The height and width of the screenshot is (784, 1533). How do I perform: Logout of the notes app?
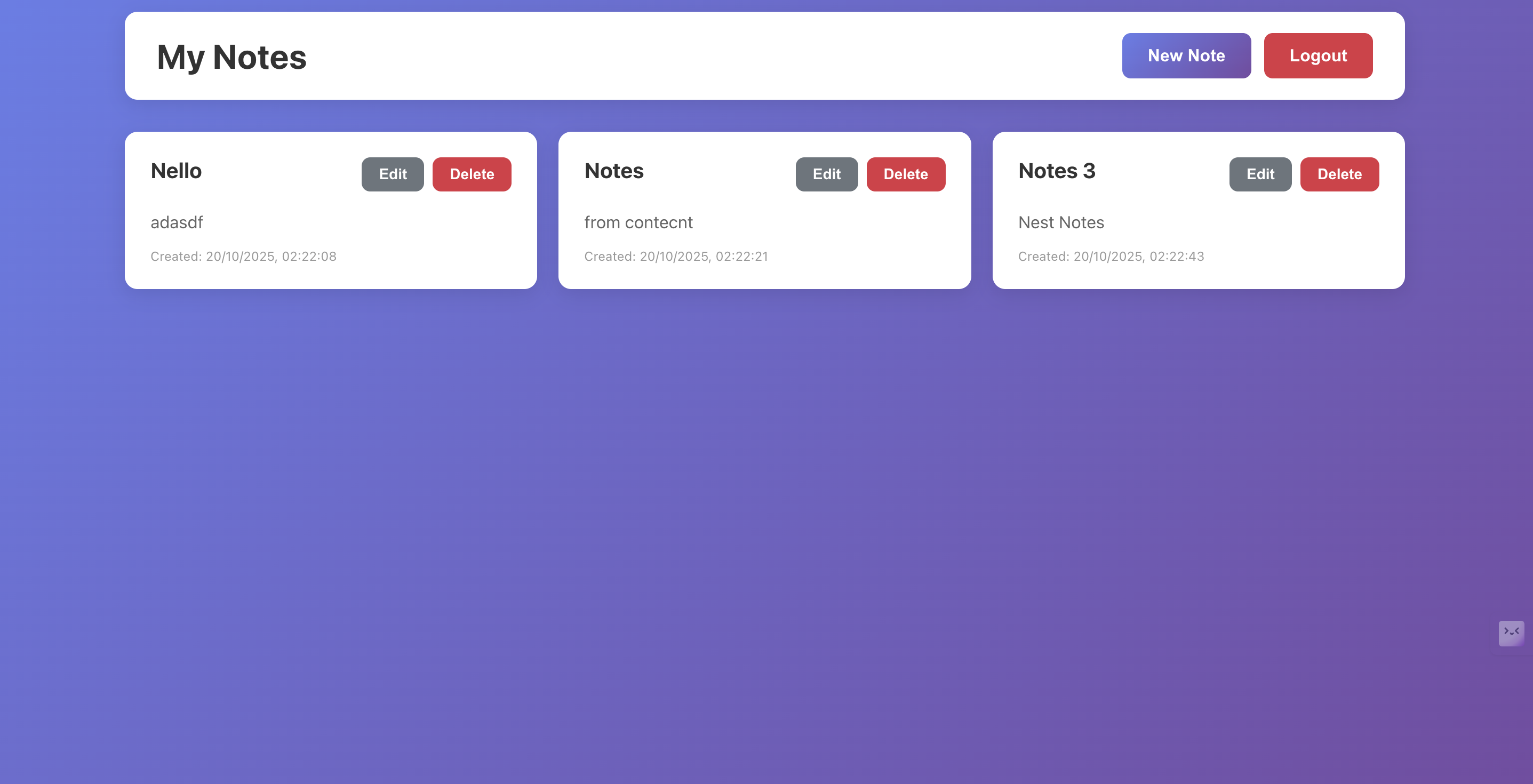1318,55
